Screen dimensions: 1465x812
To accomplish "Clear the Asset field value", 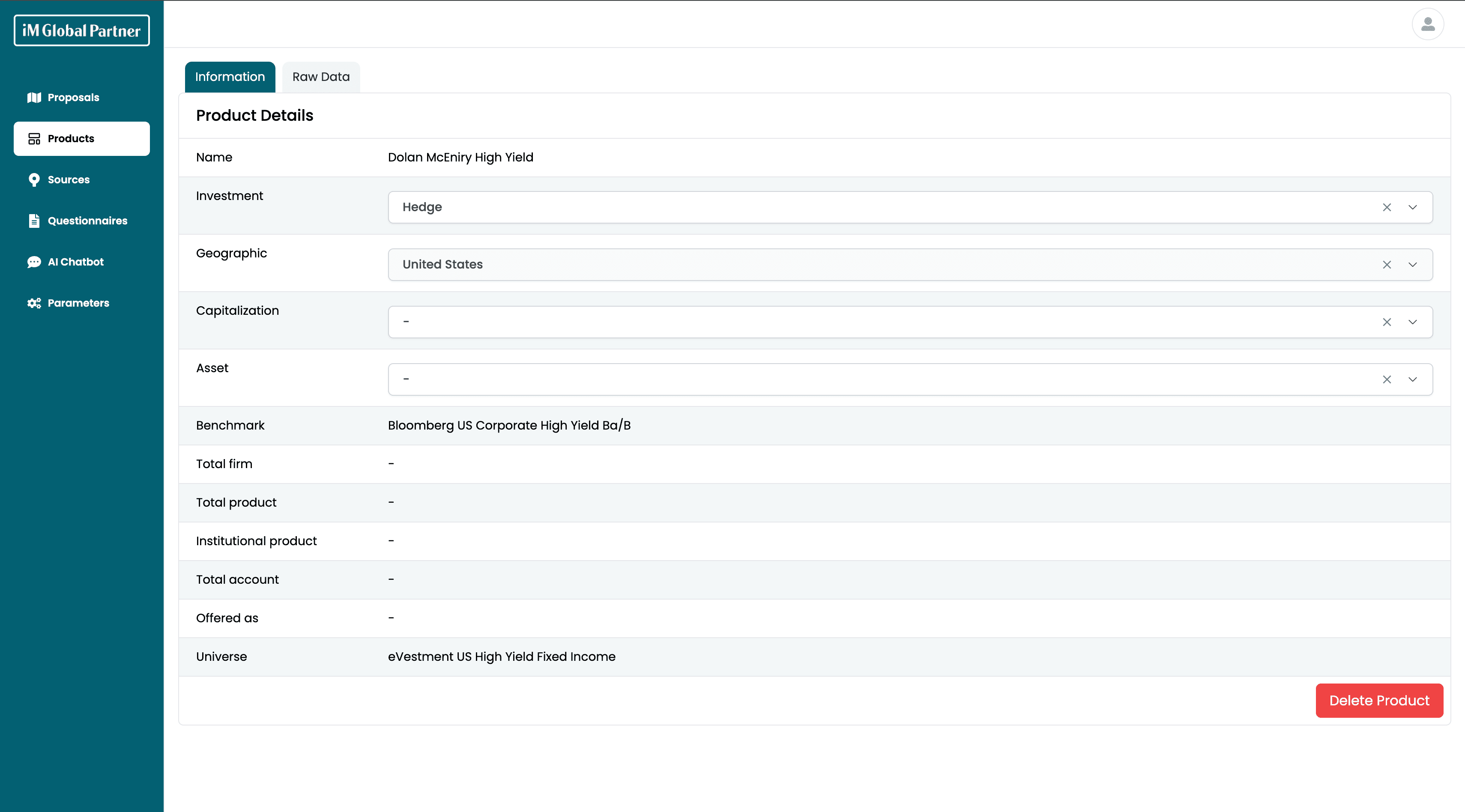I will click(x=1387, y=380).
